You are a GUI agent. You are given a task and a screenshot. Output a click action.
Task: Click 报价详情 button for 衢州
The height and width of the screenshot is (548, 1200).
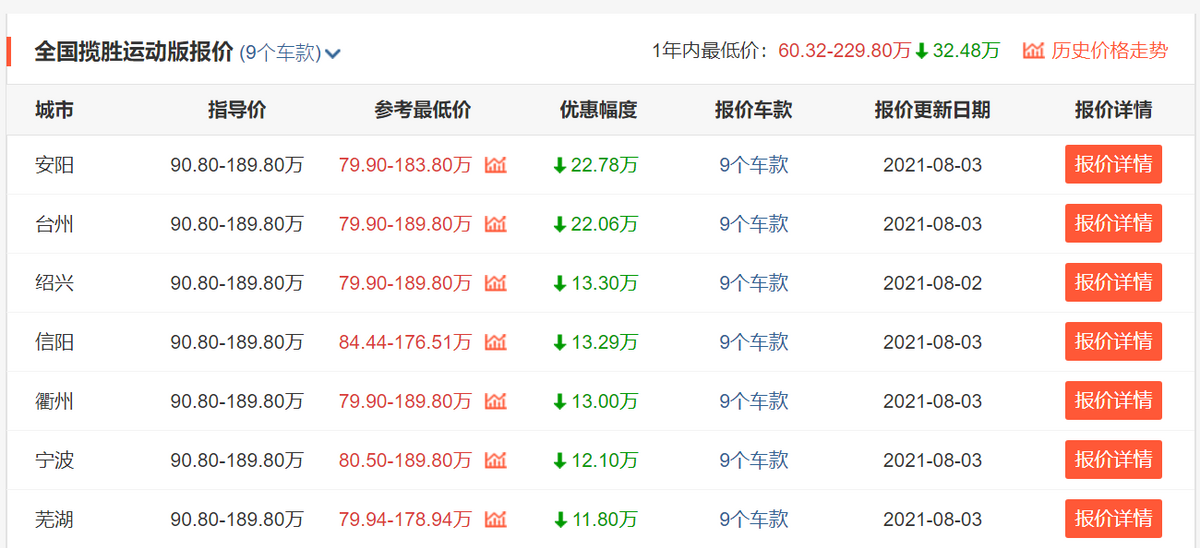1113,400
